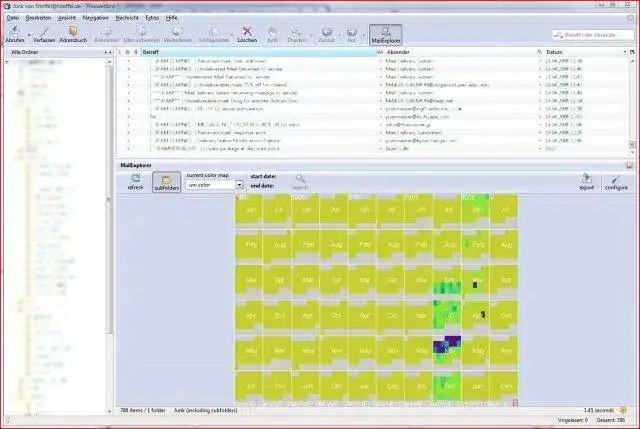Viewport: 640px width, 429px height.
Task: Open the current color map combo box
Action: click(x=215, y=185)
